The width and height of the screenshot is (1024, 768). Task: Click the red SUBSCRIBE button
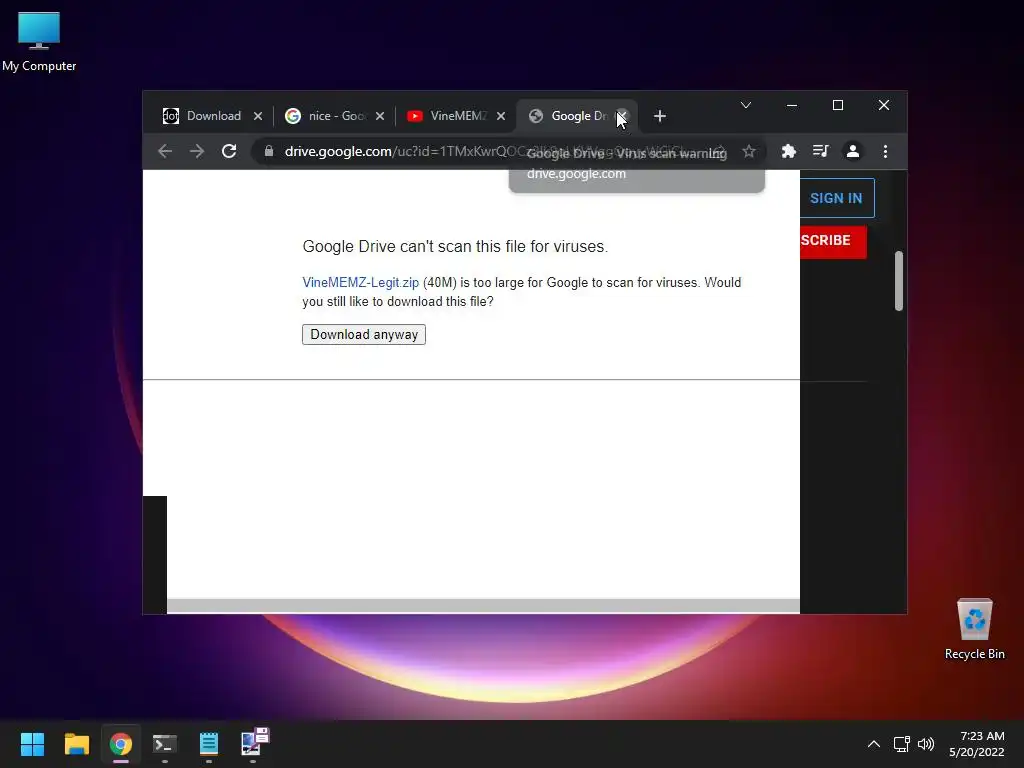point(833,242)
